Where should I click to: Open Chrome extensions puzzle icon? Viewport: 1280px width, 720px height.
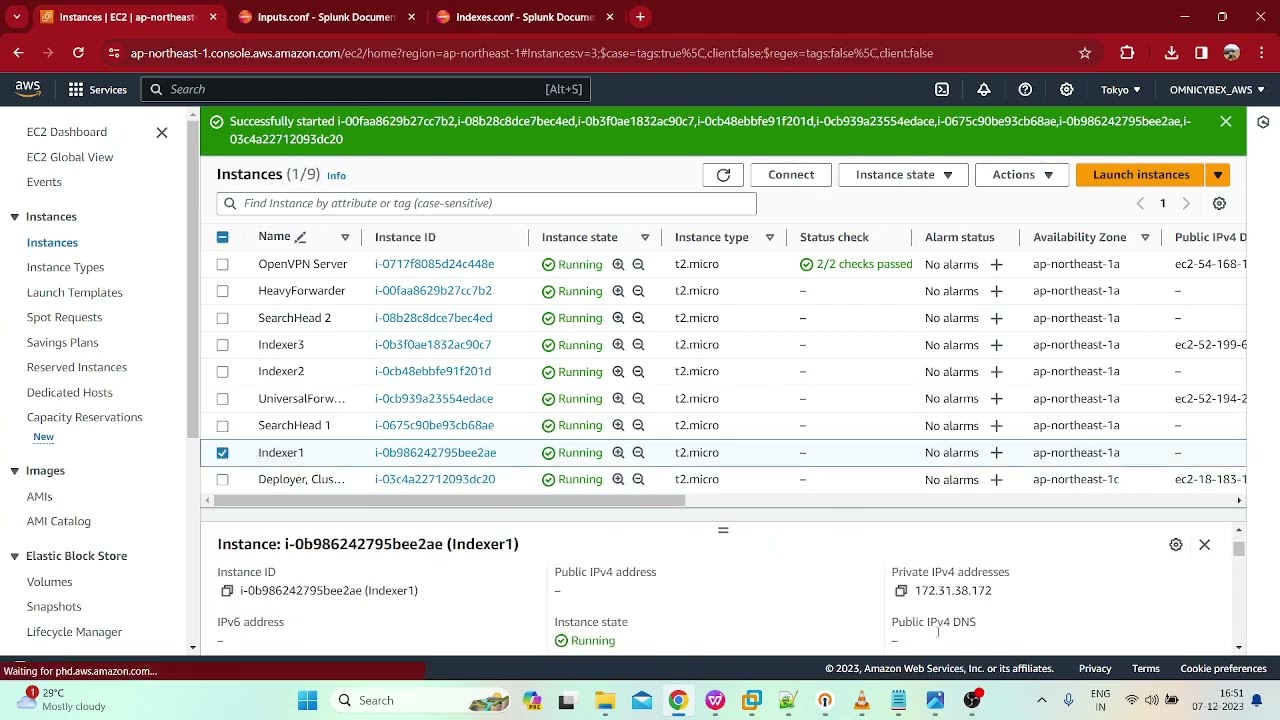click(1127, 53)
